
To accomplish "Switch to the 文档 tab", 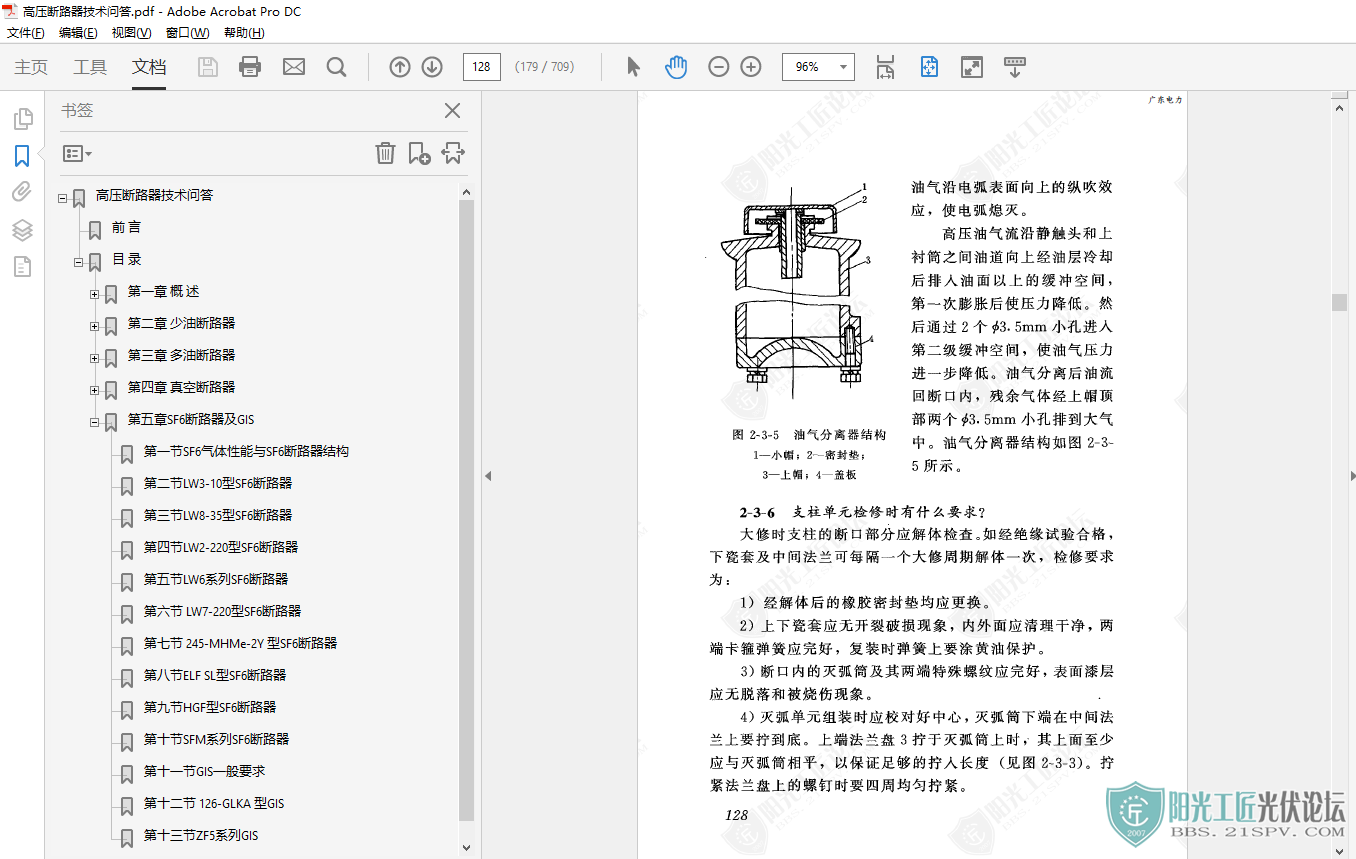I will 149,67.
